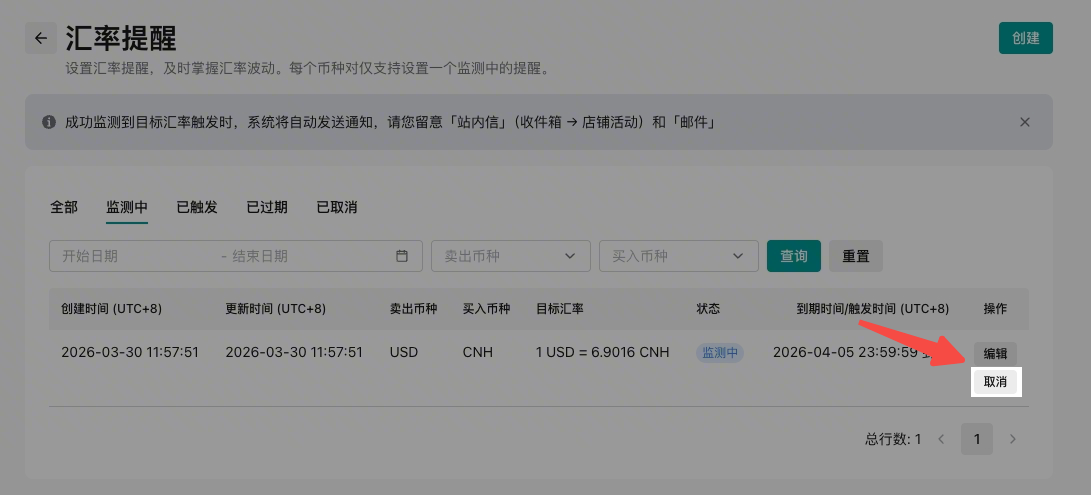Click 取消 to cancel the USD alert
Viewport: 1091px width, 495px height.
pos(995,382)
